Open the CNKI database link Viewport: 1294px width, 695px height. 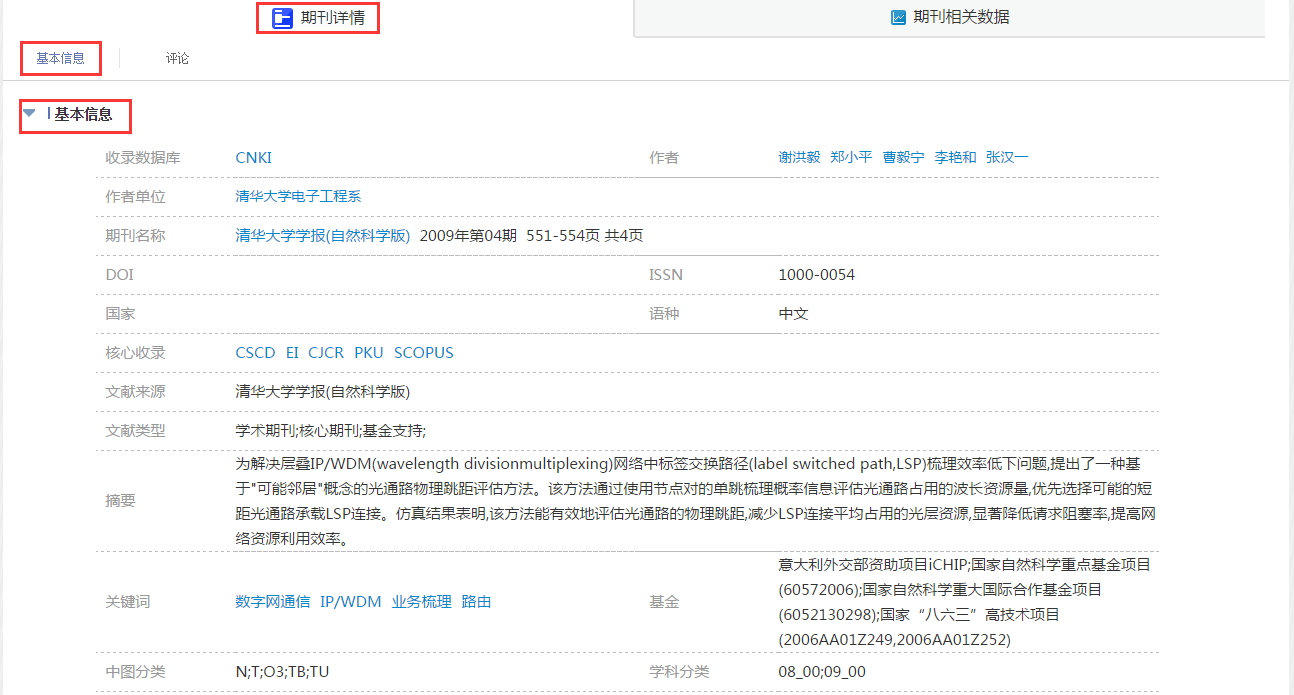[253, 158]
